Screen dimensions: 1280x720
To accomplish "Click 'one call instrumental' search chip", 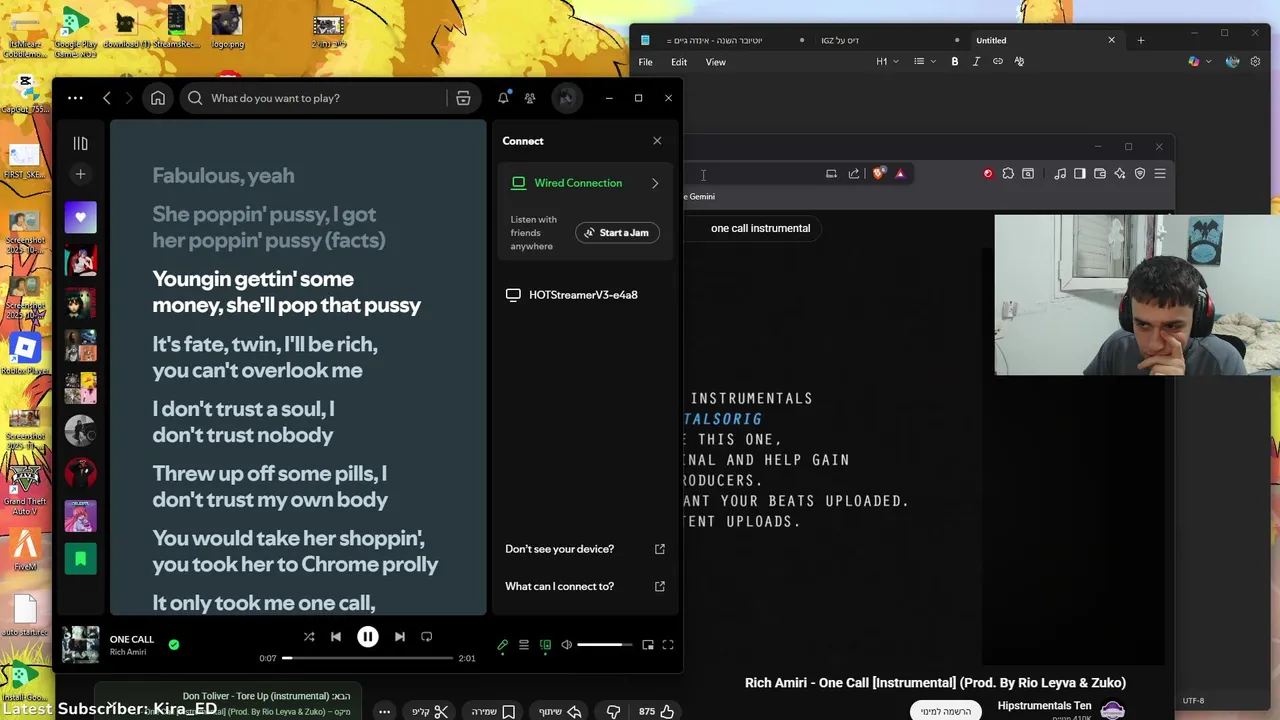I will (760, 228).
